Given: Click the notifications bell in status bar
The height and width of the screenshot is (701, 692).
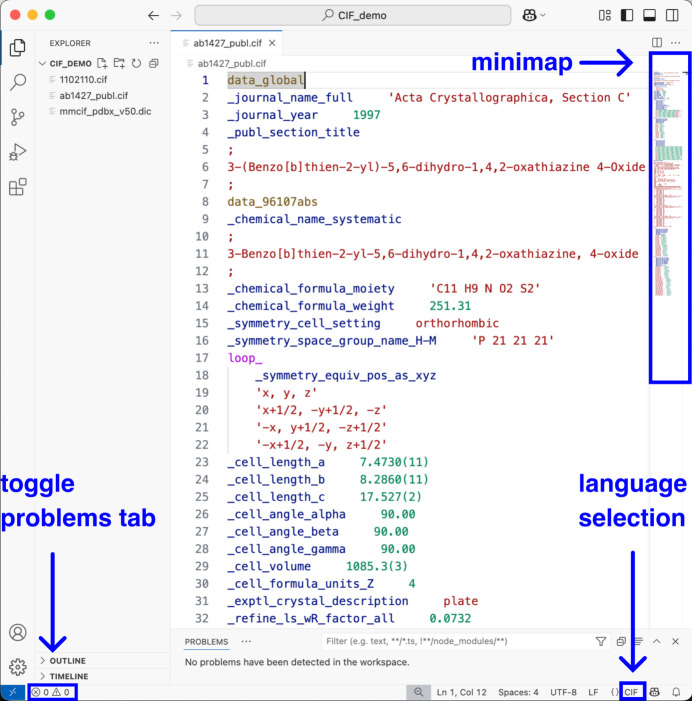Looking at the screenshot, I should pos(676,692).
